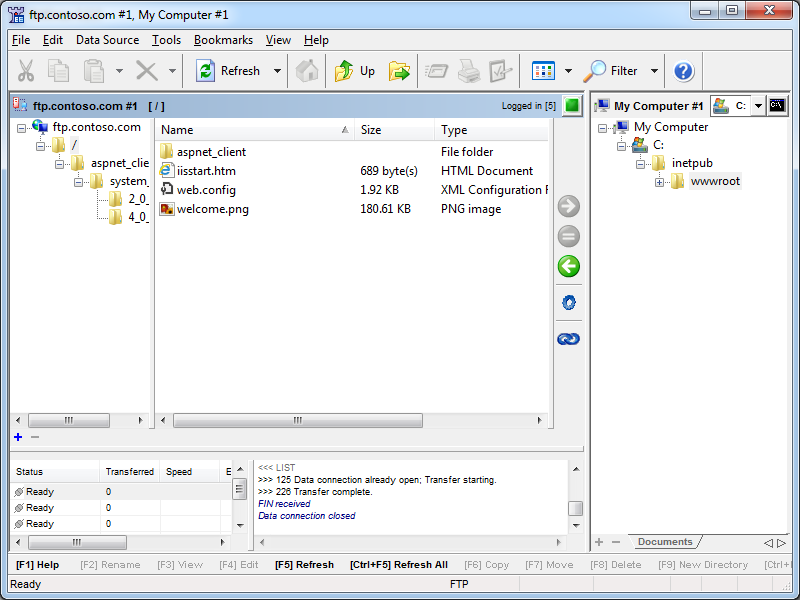Open the Bookmarks menu
This screenshot has height=600, width=800.
click(223, 40)
